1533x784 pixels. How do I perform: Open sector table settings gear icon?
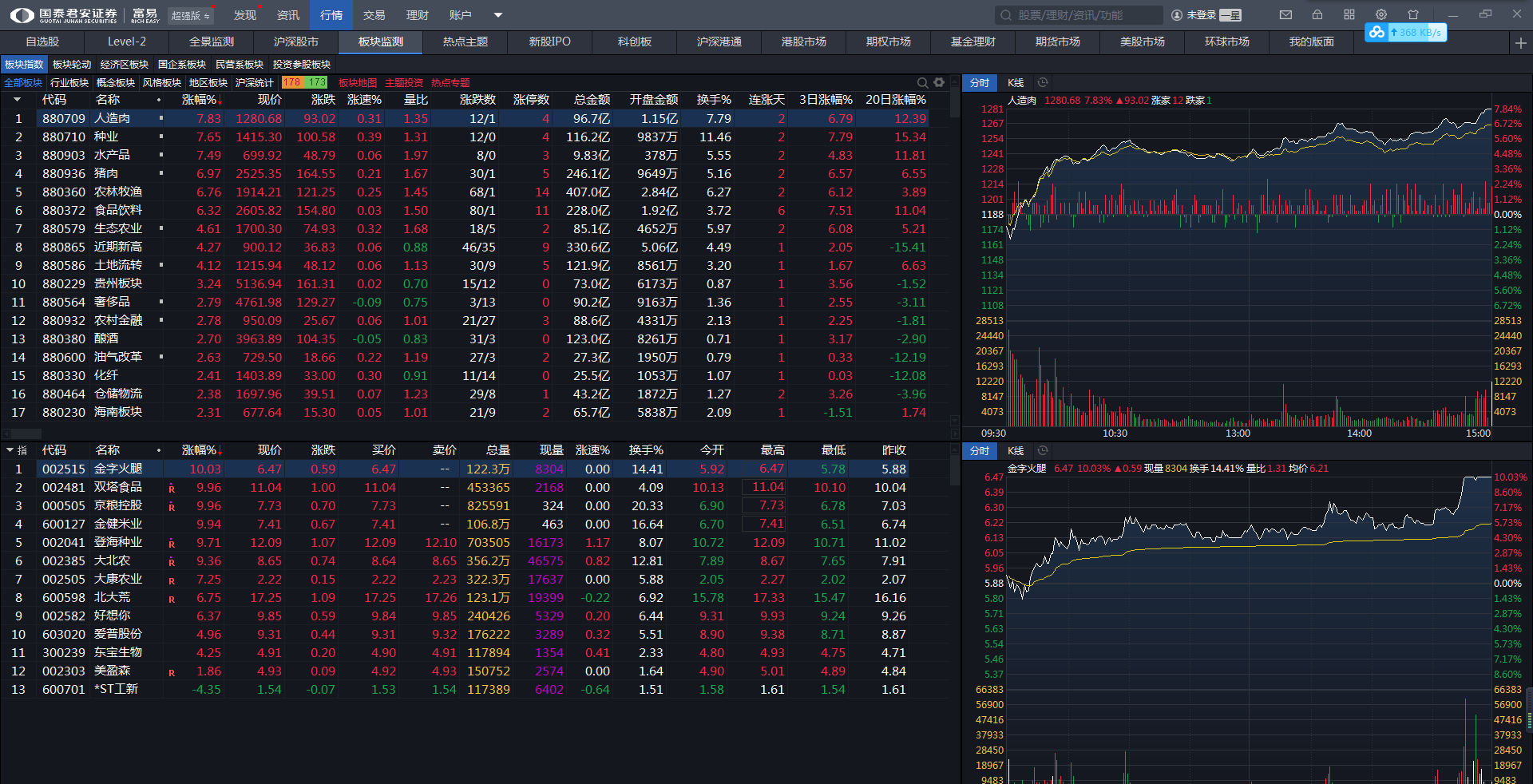(x=939, y=82)
